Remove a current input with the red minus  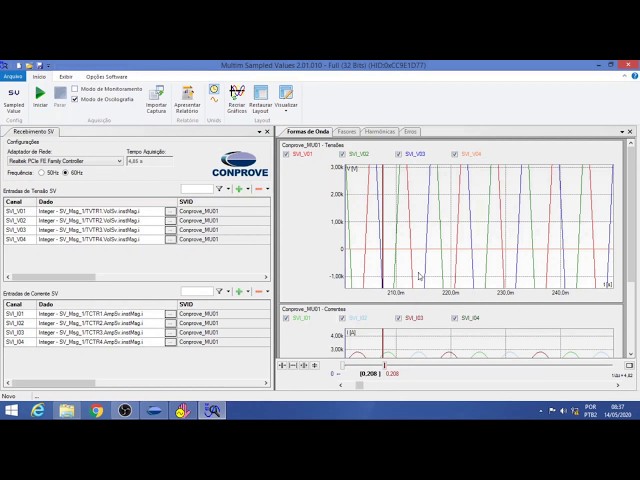(258, 291)
